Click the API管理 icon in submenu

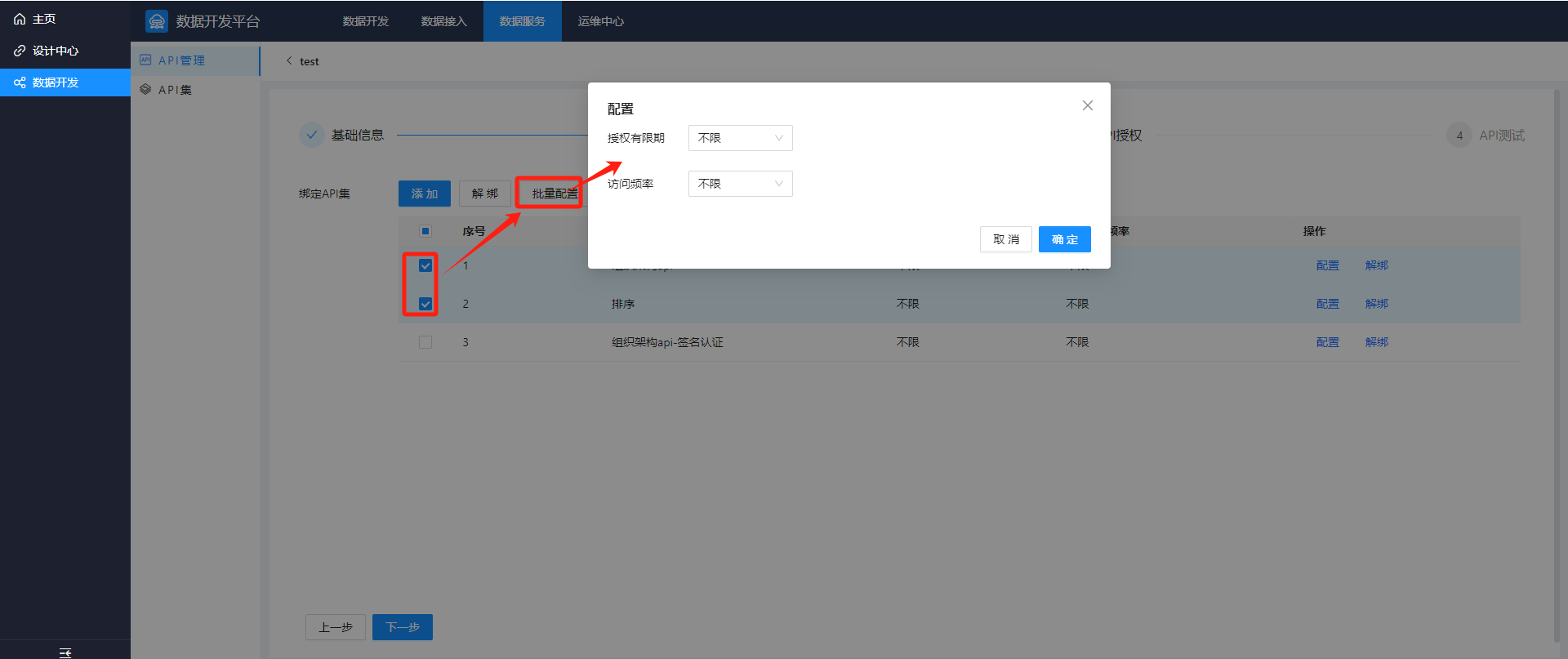click(145, 60)
